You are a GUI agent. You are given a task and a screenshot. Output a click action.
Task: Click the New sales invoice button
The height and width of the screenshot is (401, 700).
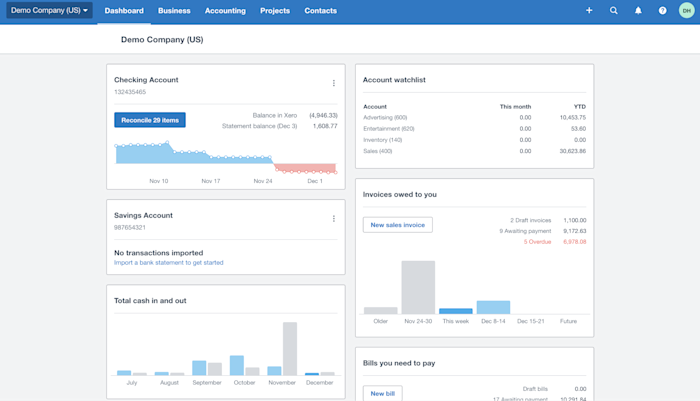coord(397,225)
